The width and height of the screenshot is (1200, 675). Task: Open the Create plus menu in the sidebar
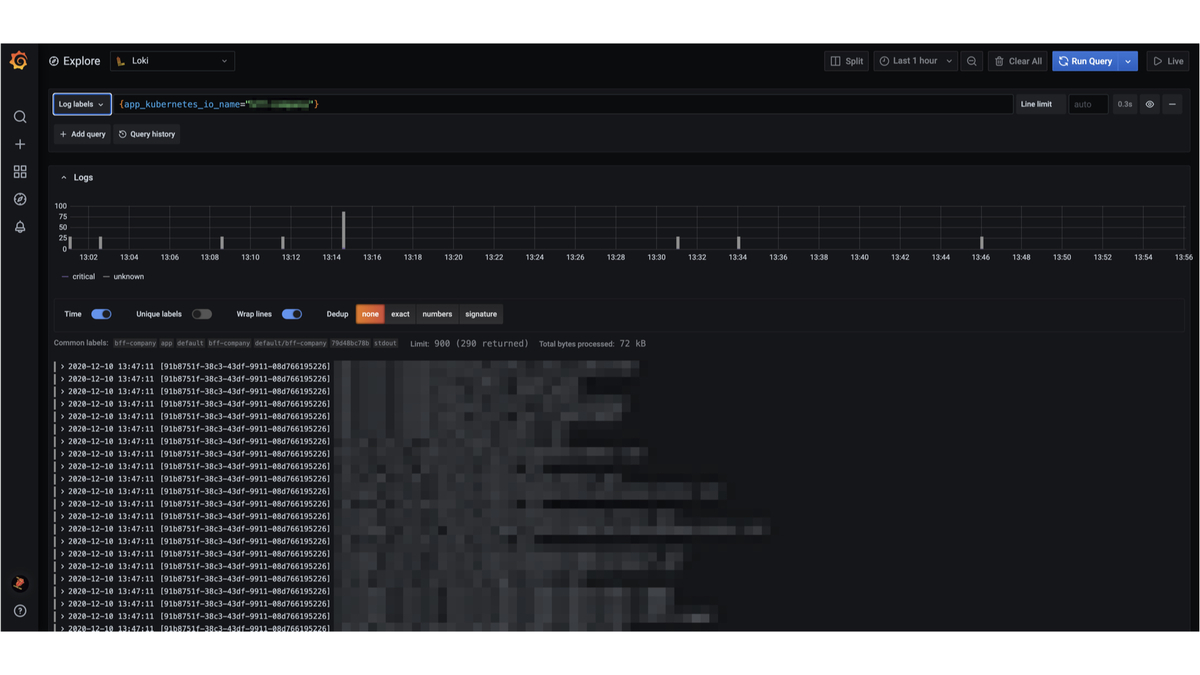pyautogui.click(x=20, y=144)
